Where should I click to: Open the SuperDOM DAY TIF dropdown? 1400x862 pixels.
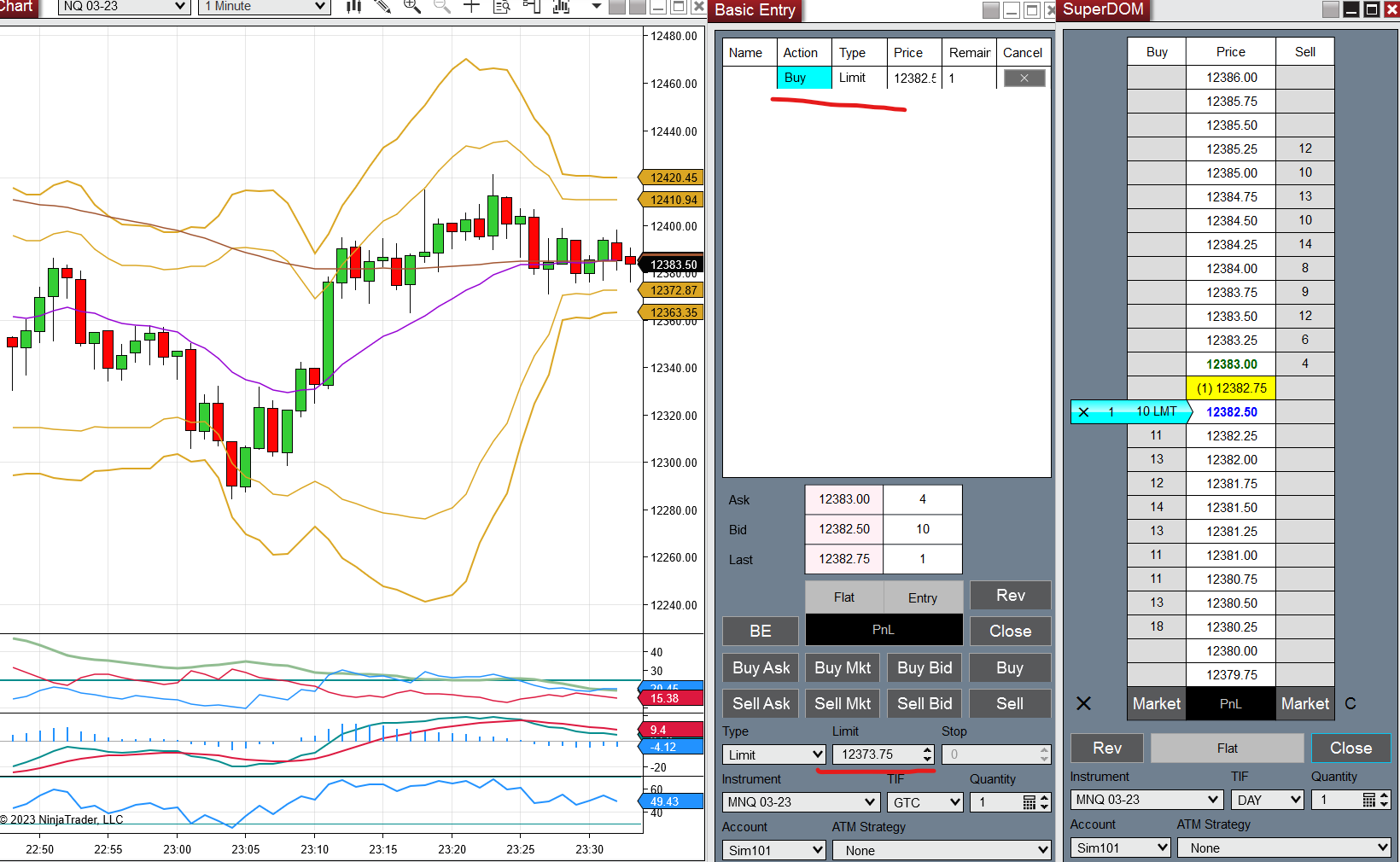[x=1268, y=800]
